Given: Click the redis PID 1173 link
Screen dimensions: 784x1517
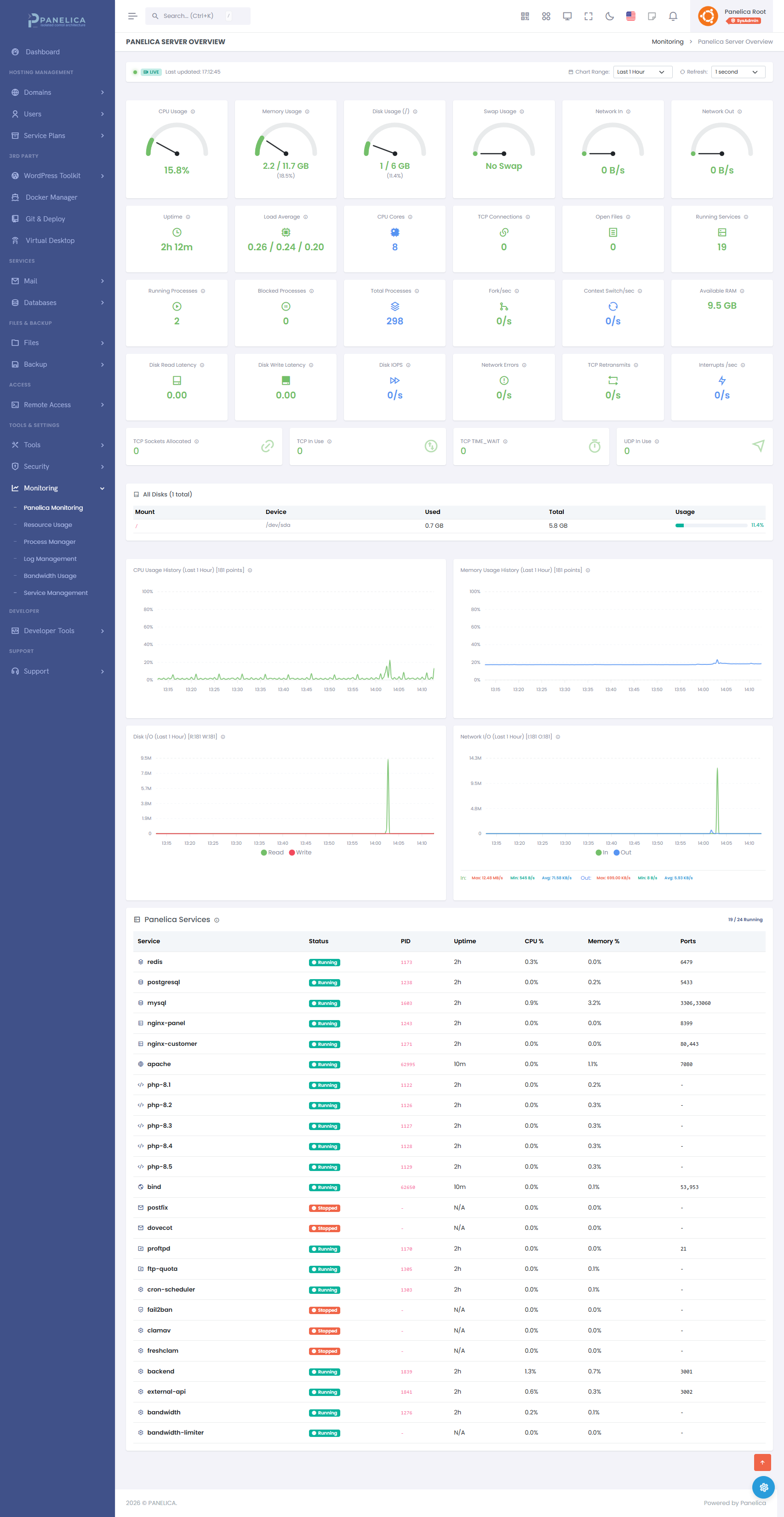Looking at the screenshot, I should click(x=407, y=962).
